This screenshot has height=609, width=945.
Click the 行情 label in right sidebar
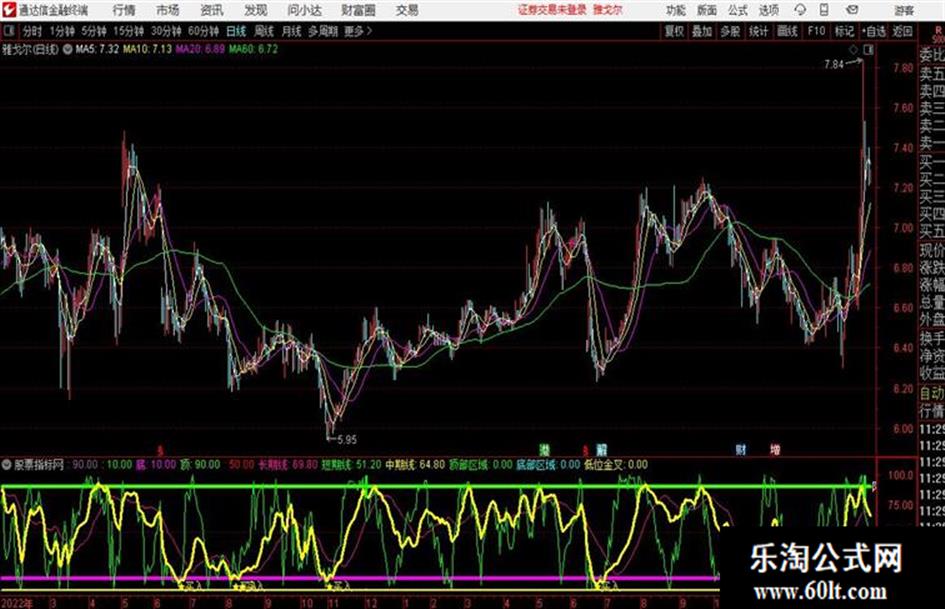coord(932,412)
